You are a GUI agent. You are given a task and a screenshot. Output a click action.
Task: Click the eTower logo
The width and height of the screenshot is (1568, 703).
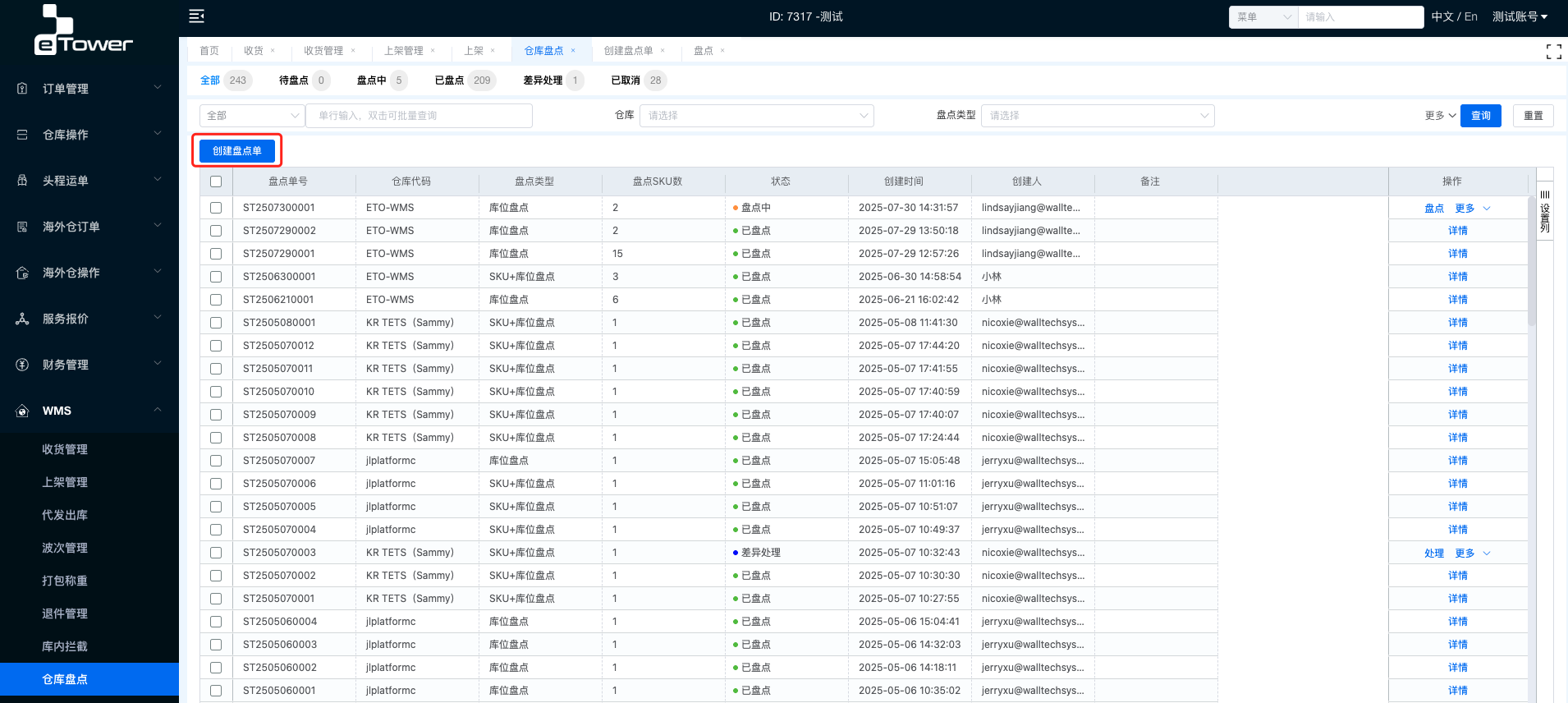[83, 31]
